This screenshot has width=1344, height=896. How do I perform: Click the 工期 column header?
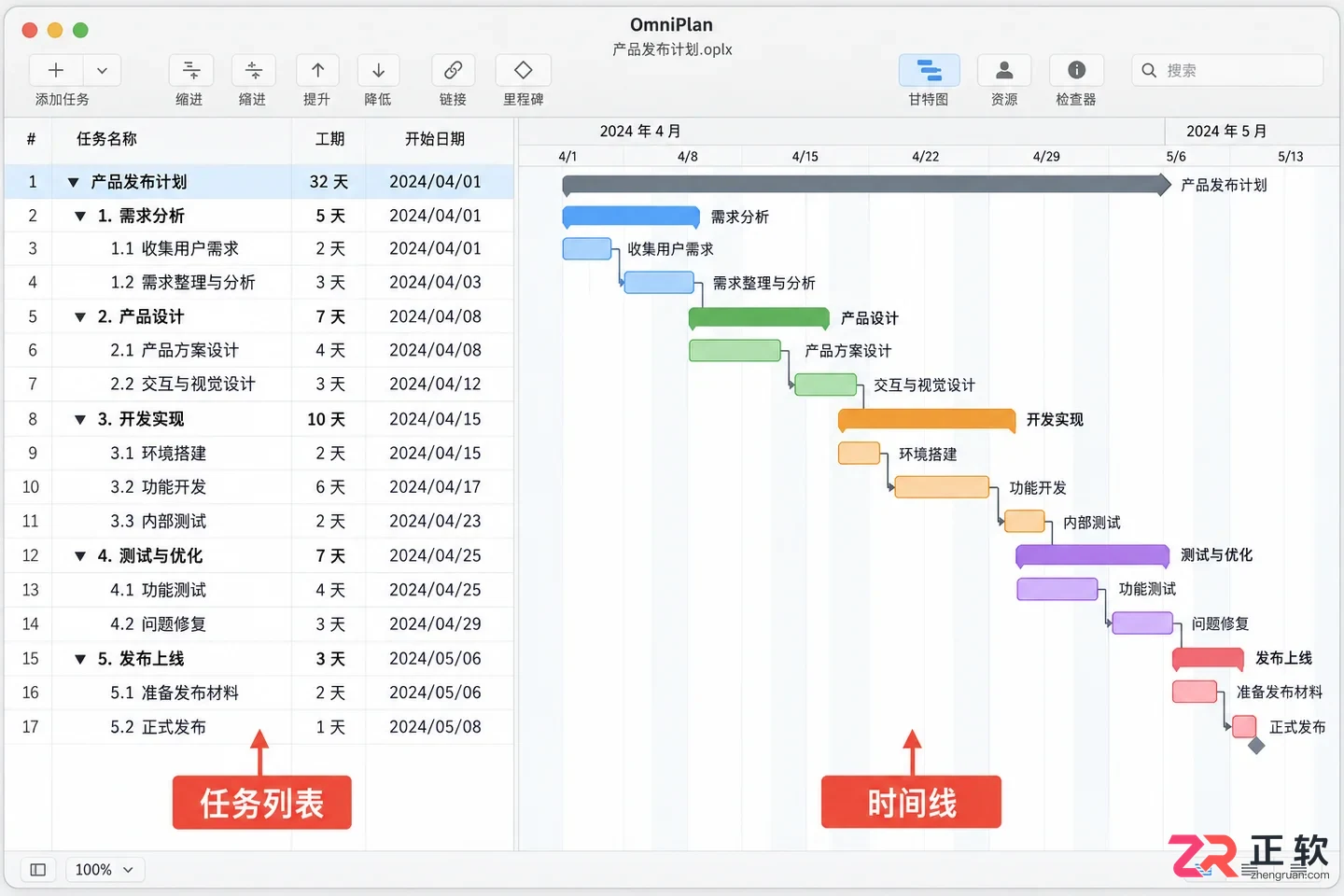pyautogui.click(x=329, y=139)
